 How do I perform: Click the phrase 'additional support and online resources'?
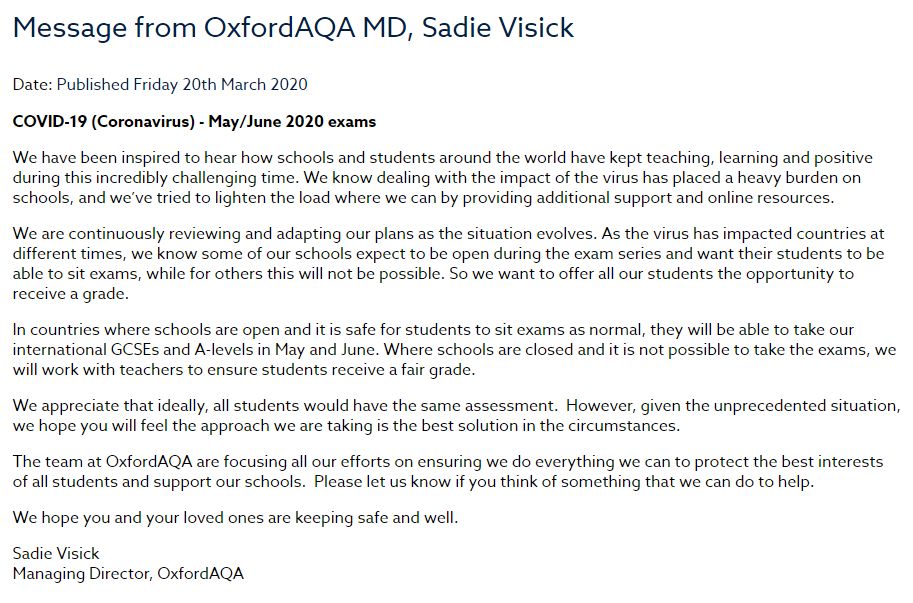[x=684, y=198]
